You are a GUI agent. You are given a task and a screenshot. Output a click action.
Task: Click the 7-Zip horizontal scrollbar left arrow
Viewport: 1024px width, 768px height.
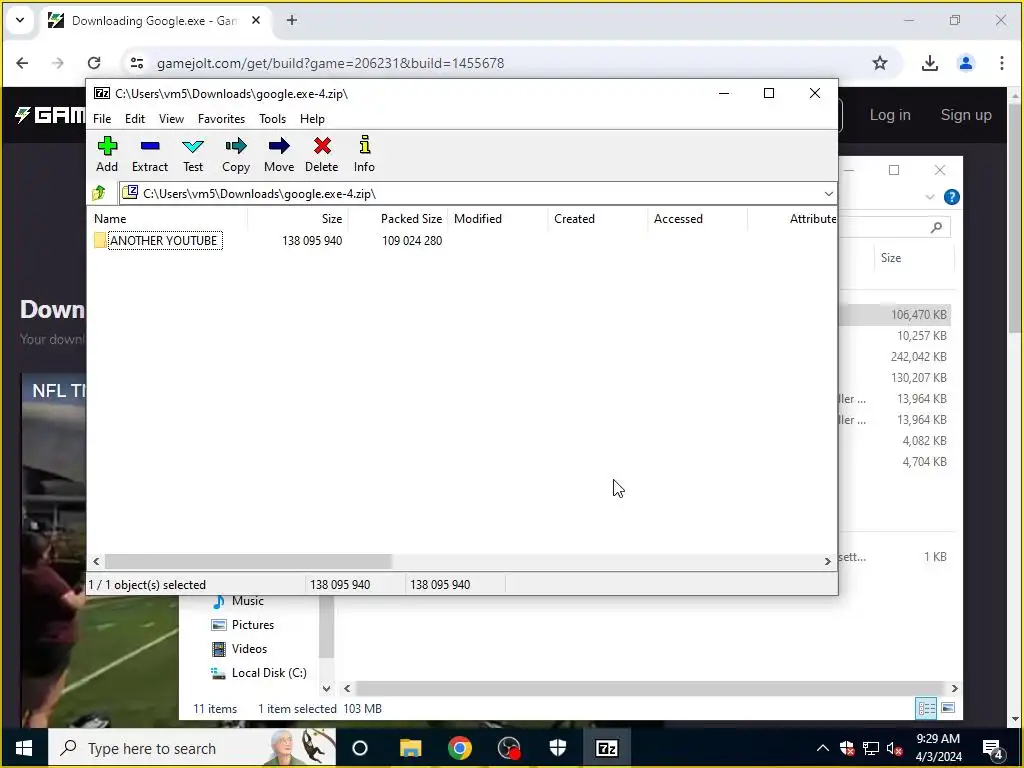(97, 561)
